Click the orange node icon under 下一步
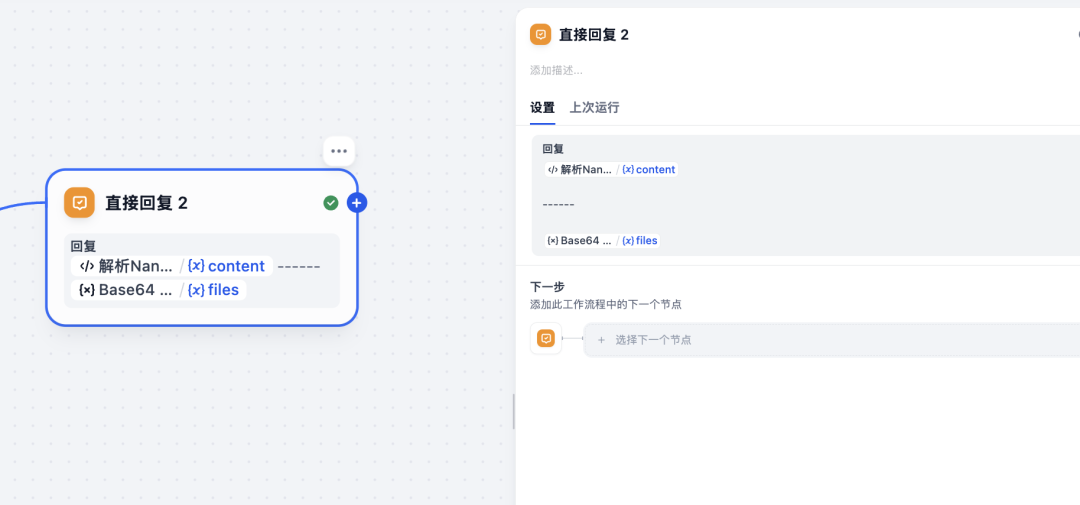Viewport: 1080px width, 505px height. pos(546,338)
